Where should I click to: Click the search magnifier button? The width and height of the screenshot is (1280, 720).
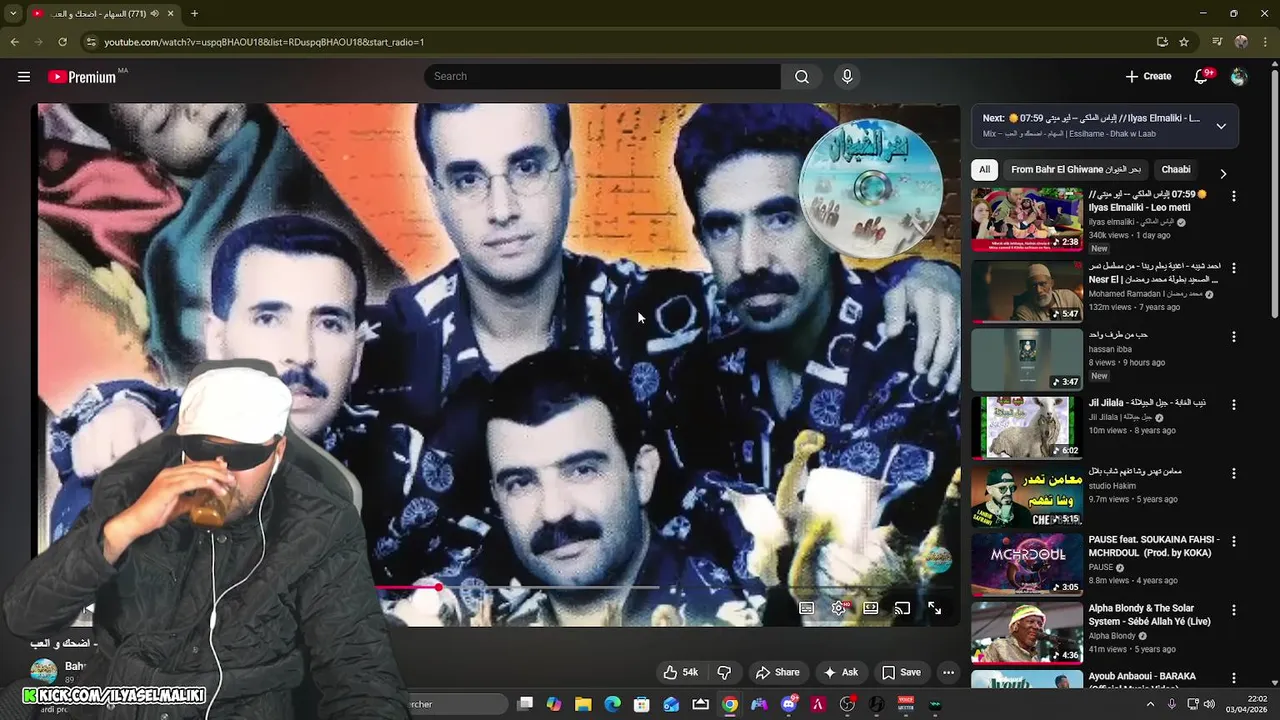click(x=802, y=76)
